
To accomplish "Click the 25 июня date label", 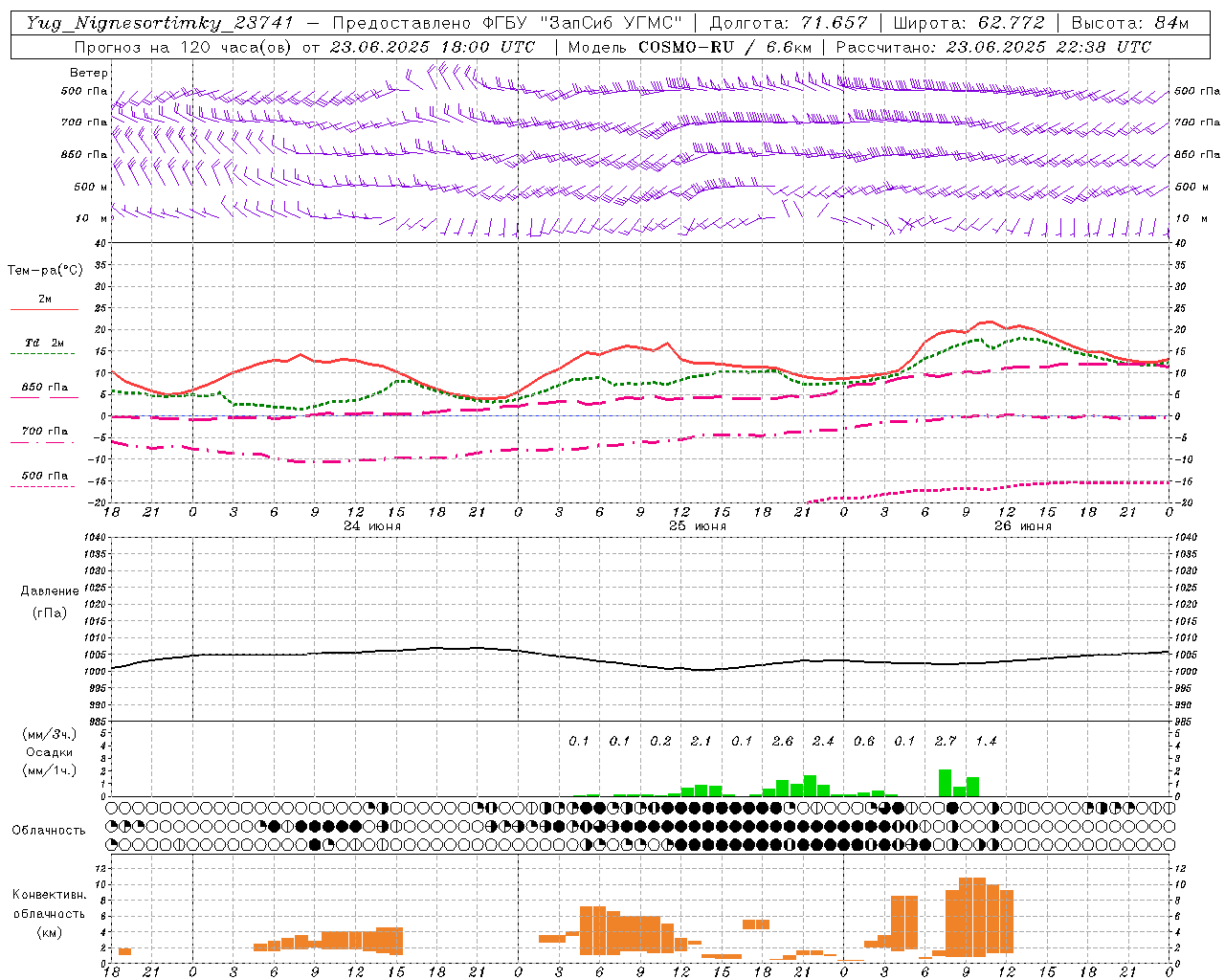I will click(x=698, y=526).
